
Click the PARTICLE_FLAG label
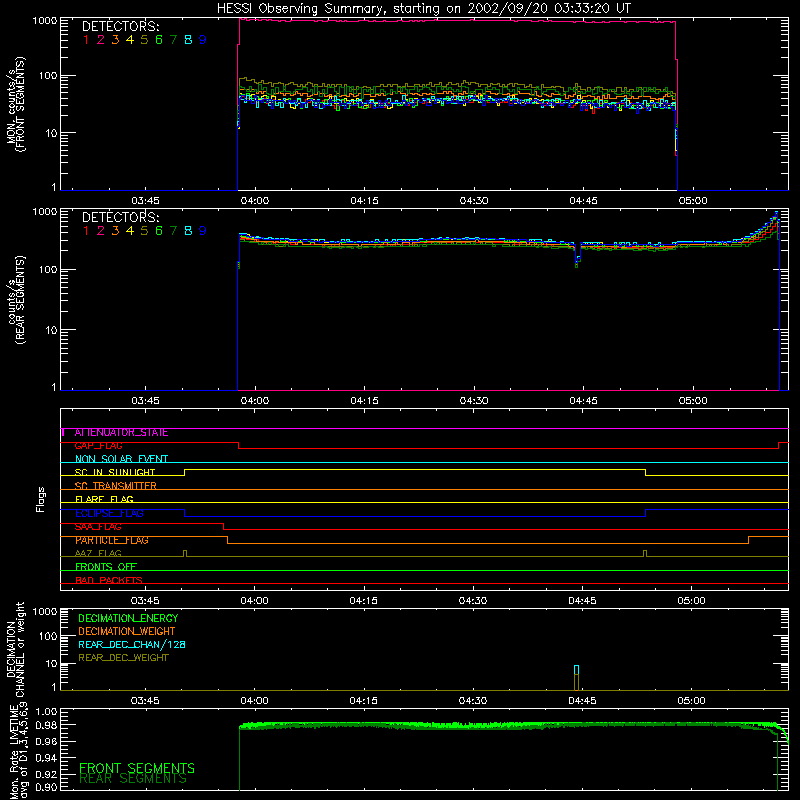click(112, 540)
